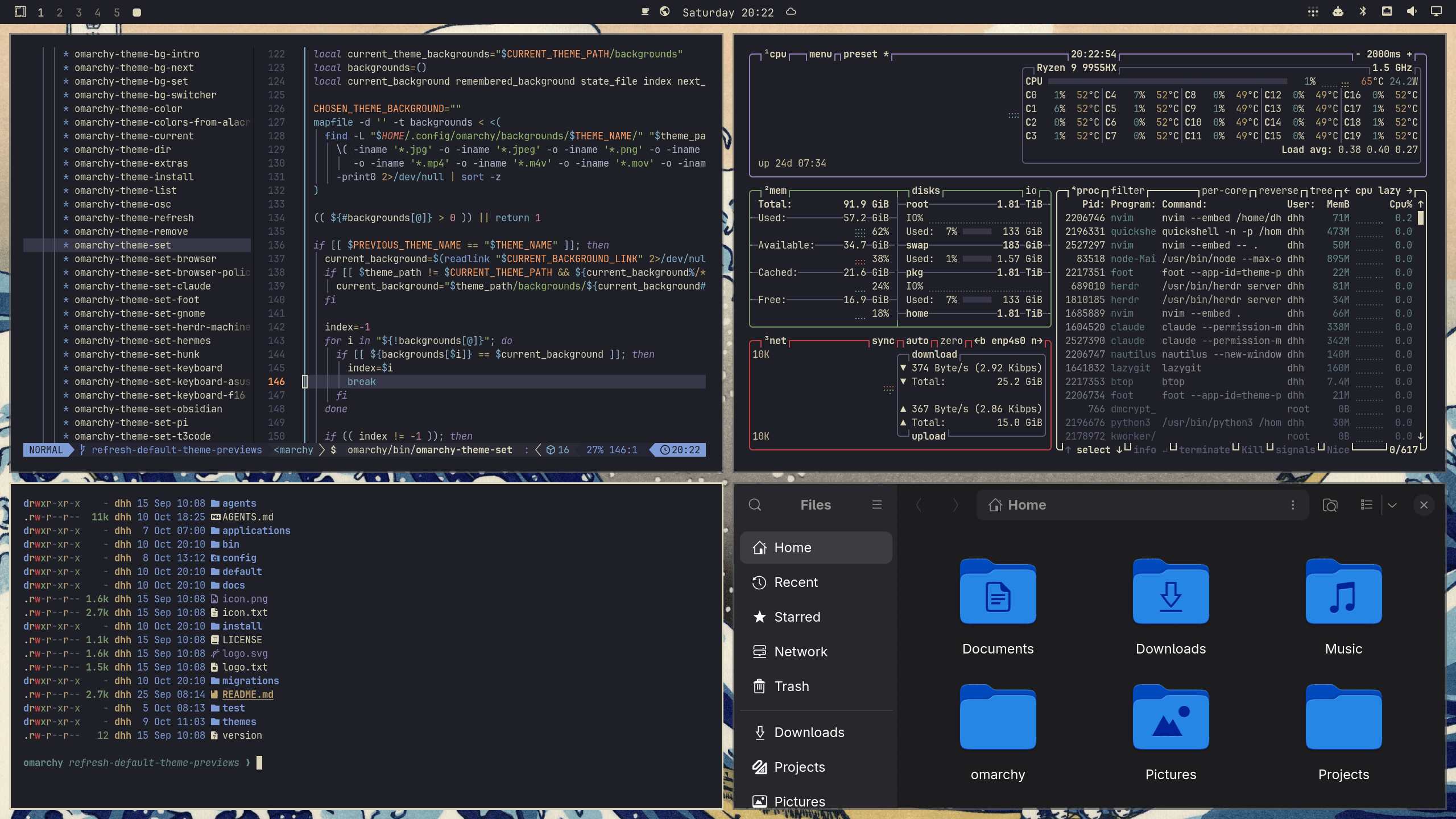Open the Music folder
This screenshot has height=819, width=1456.
[1343, 591]
